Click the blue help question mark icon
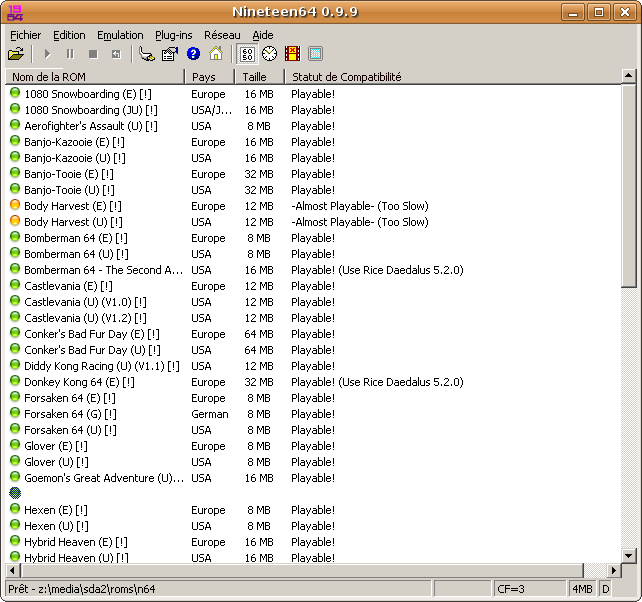 tap(193, 54)
